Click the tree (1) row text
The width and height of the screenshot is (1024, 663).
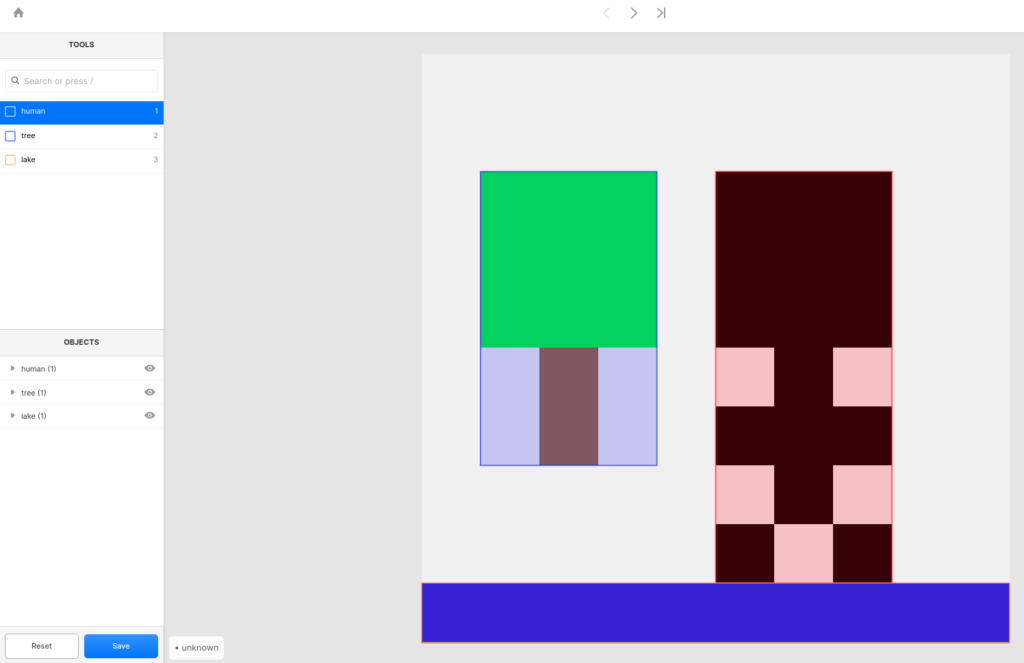[x=33, y=393]
